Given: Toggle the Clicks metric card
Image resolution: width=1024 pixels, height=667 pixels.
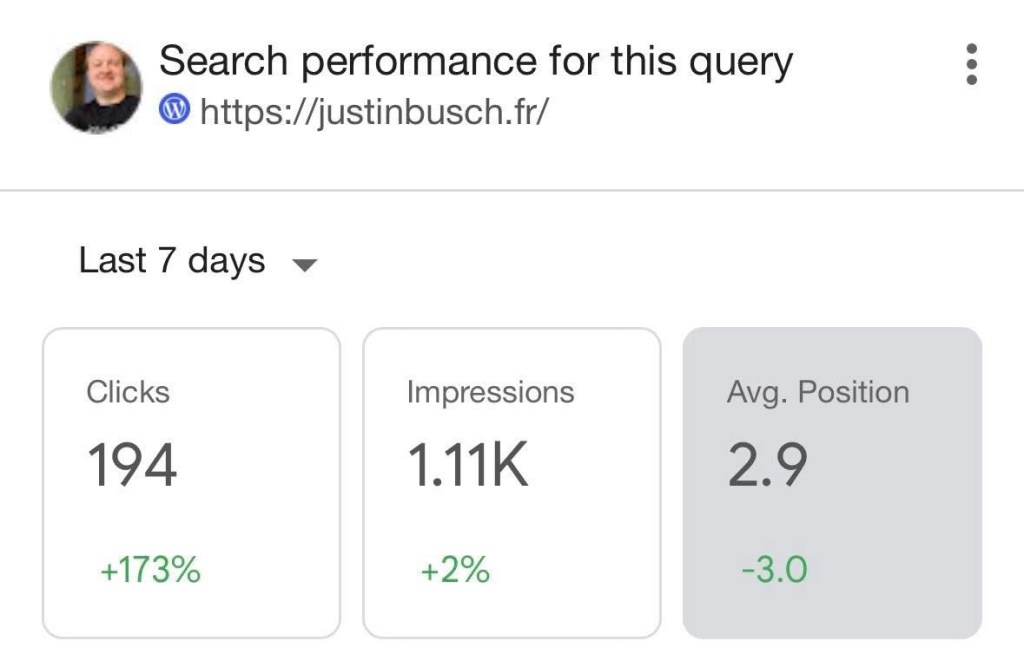Looking at the screenshot, I should [x=191, y=482].
